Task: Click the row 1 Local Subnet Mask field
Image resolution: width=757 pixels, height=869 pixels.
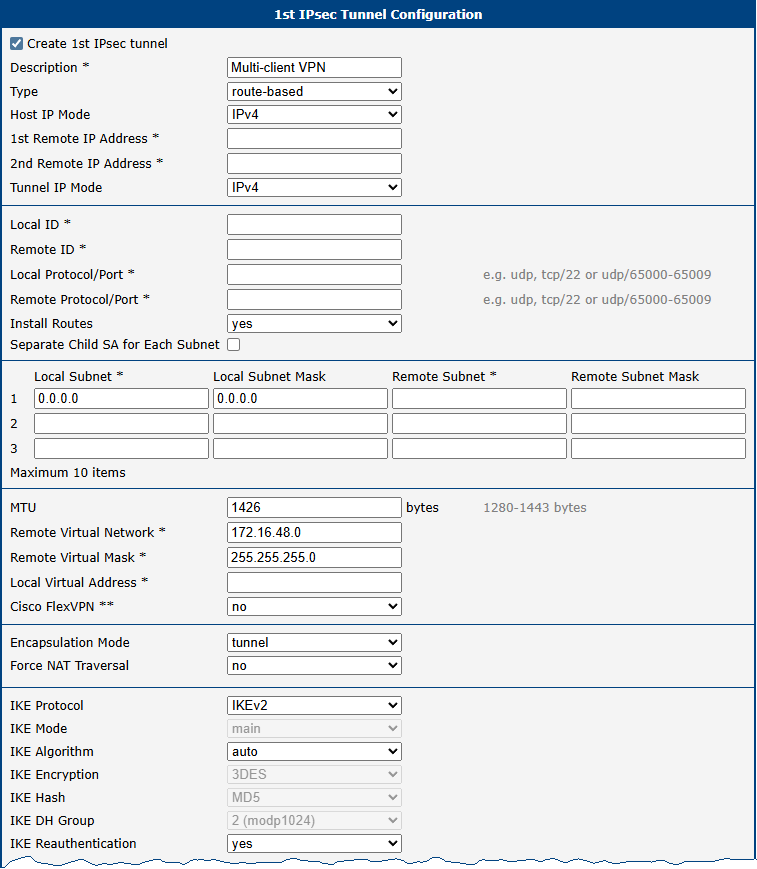Action: (300, 398)
